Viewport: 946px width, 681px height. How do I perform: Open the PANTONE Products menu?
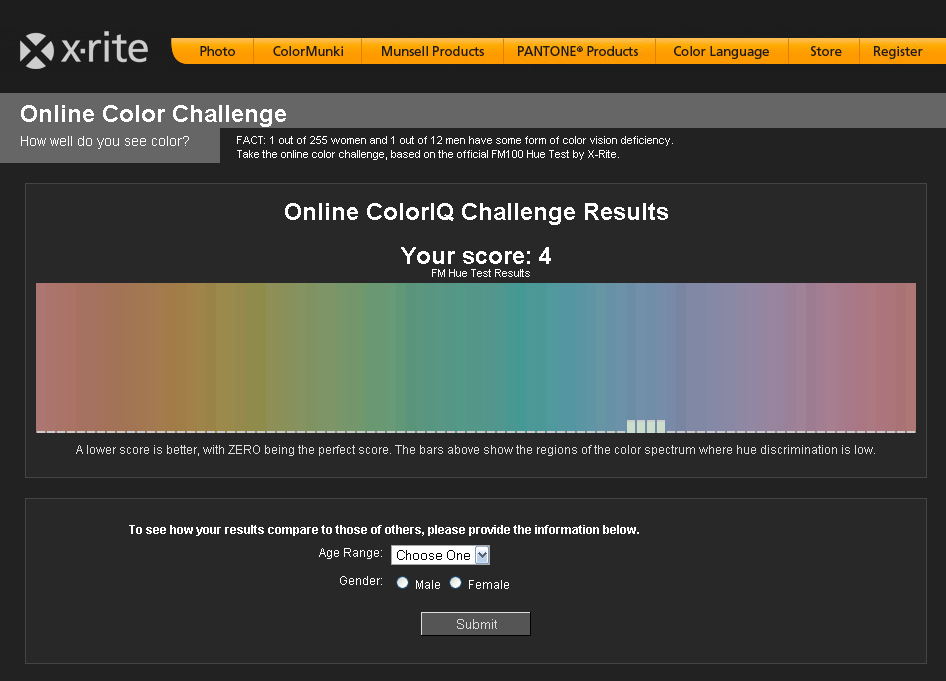[x=578, y=51]
